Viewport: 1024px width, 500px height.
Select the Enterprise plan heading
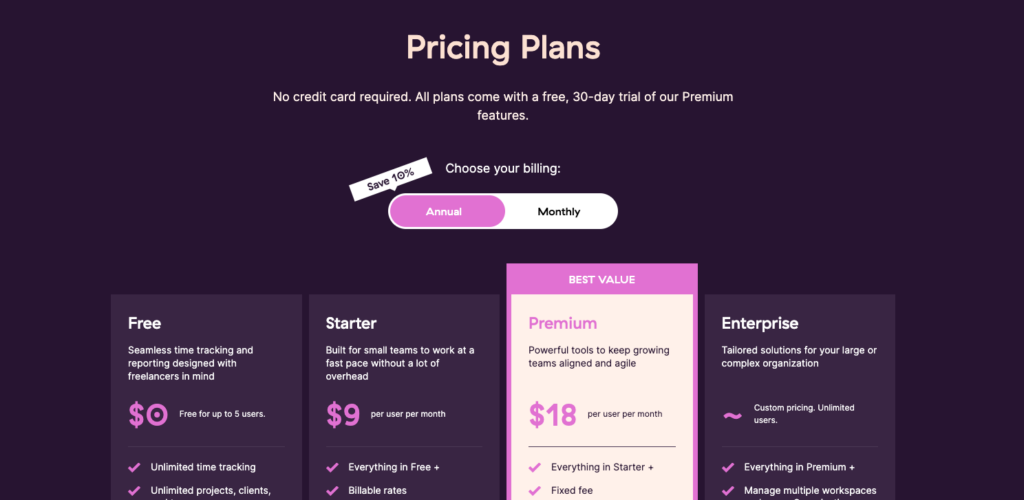[x=760, y=323]
